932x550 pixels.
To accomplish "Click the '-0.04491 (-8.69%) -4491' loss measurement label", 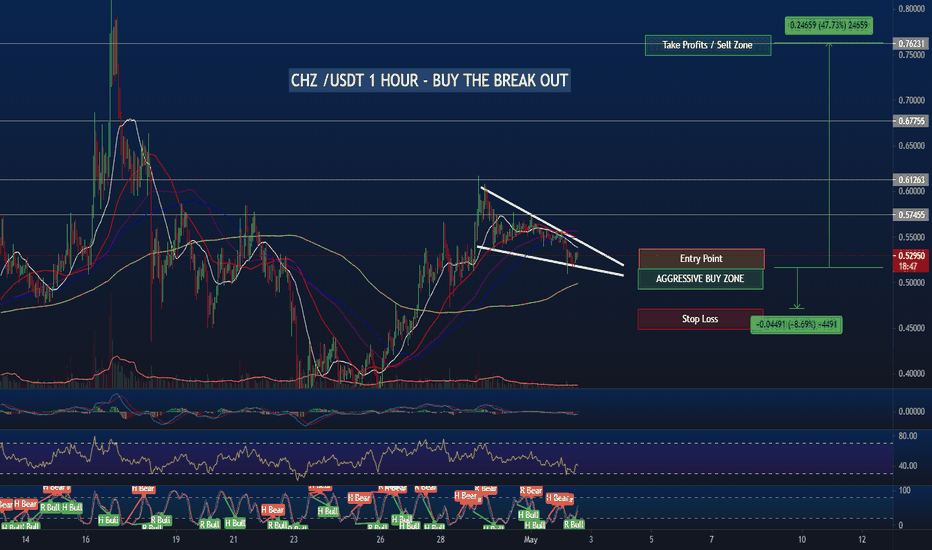I will click(x=796, y=325).
